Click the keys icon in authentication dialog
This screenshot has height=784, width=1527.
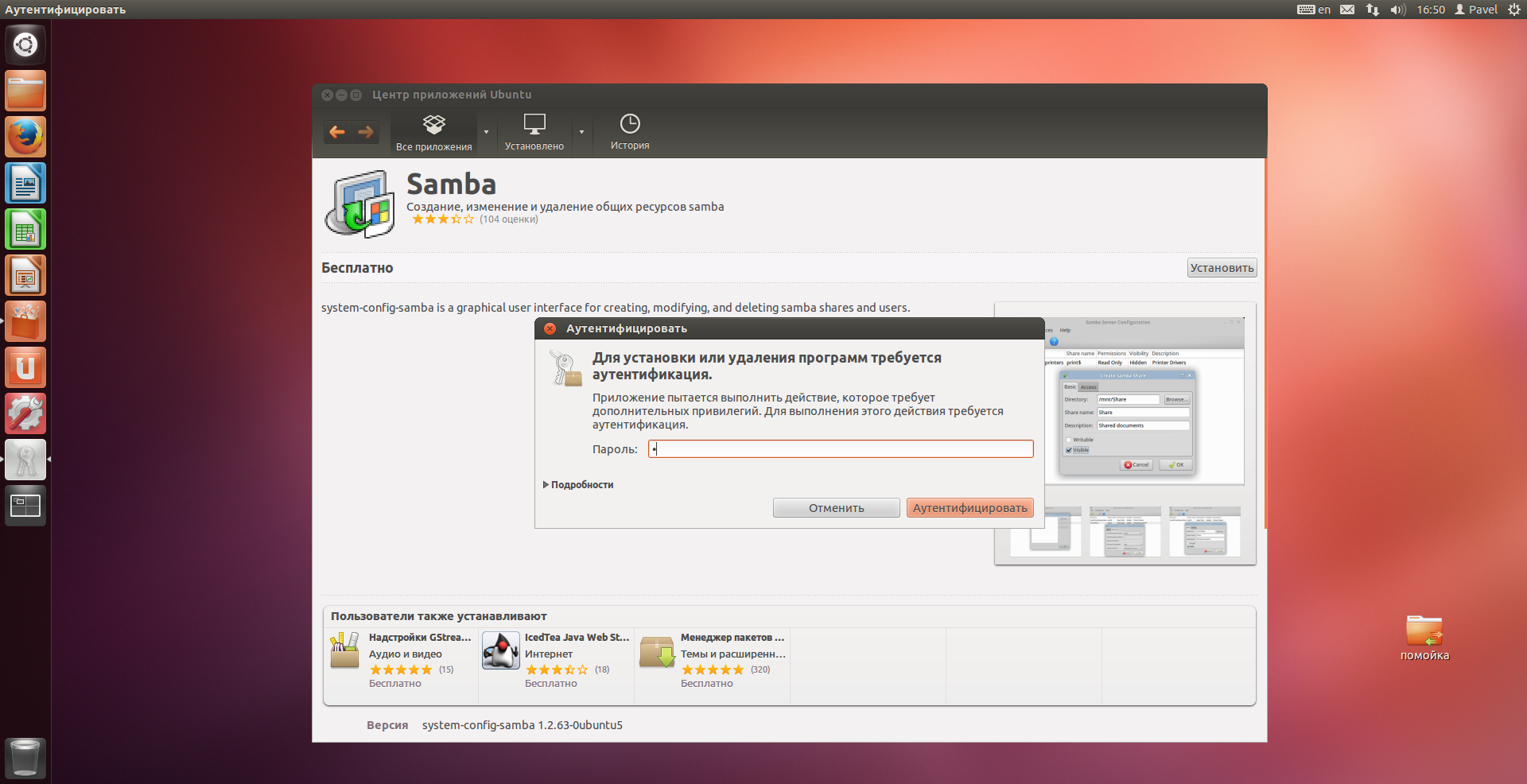click(x=565, y=369)
